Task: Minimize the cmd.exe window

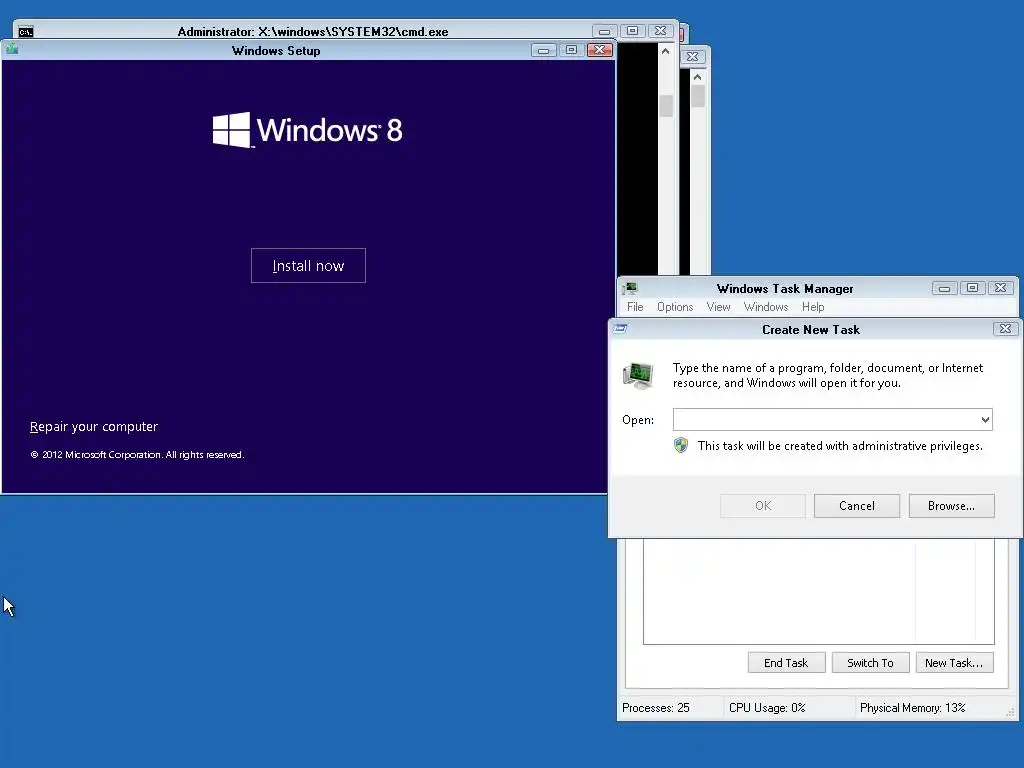Action: (x=605, y=31)
